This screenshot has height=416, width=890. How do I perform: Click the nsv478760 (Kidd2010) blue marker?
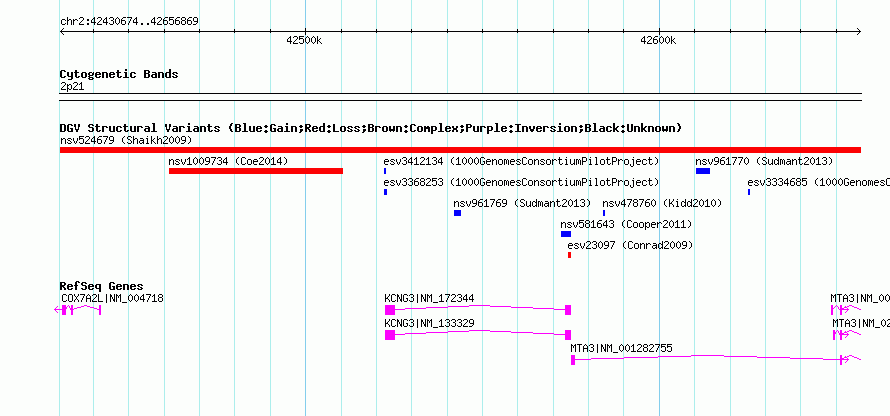click(x=604, y=213)
